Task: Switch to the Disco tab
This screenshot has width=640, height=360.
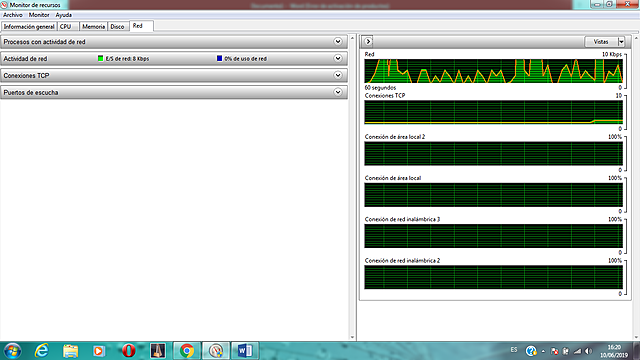Action: pos(118,27)
